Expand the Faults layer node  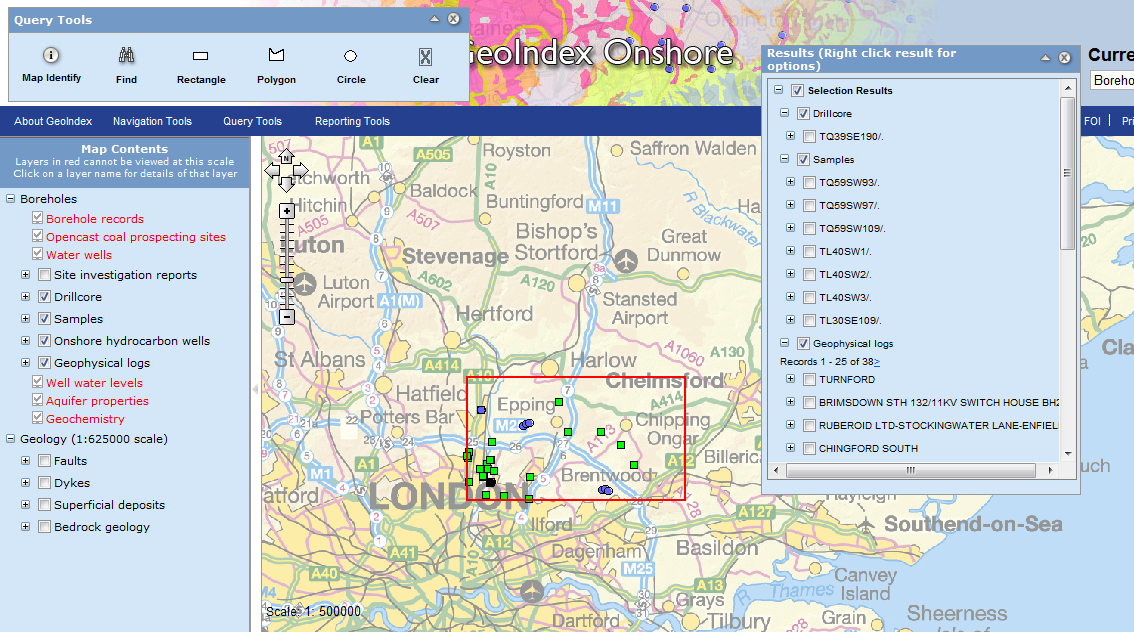(25, 461)
